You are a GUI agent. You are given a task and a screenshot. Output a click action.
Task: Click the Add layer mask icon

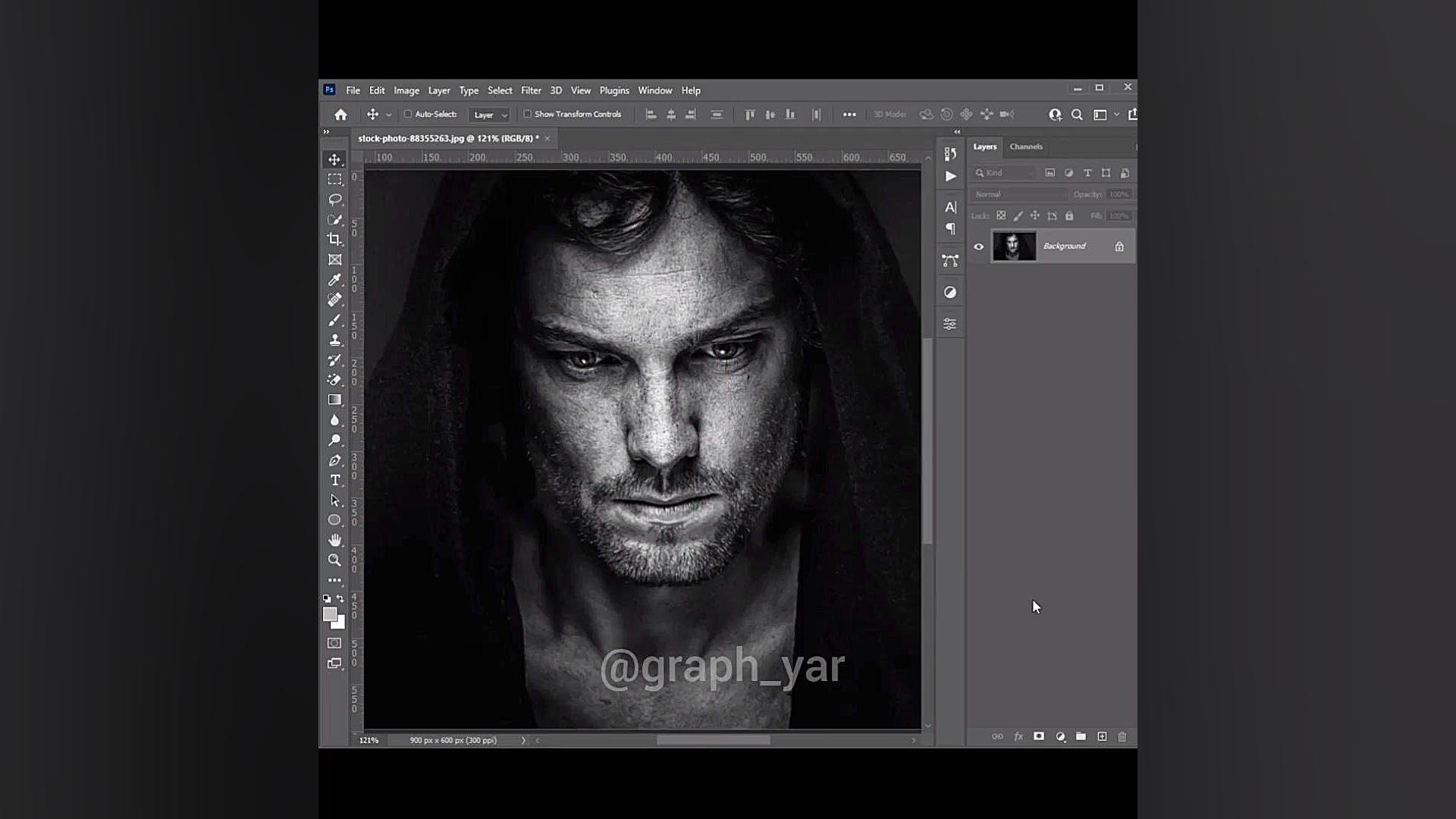point(1039,736)
